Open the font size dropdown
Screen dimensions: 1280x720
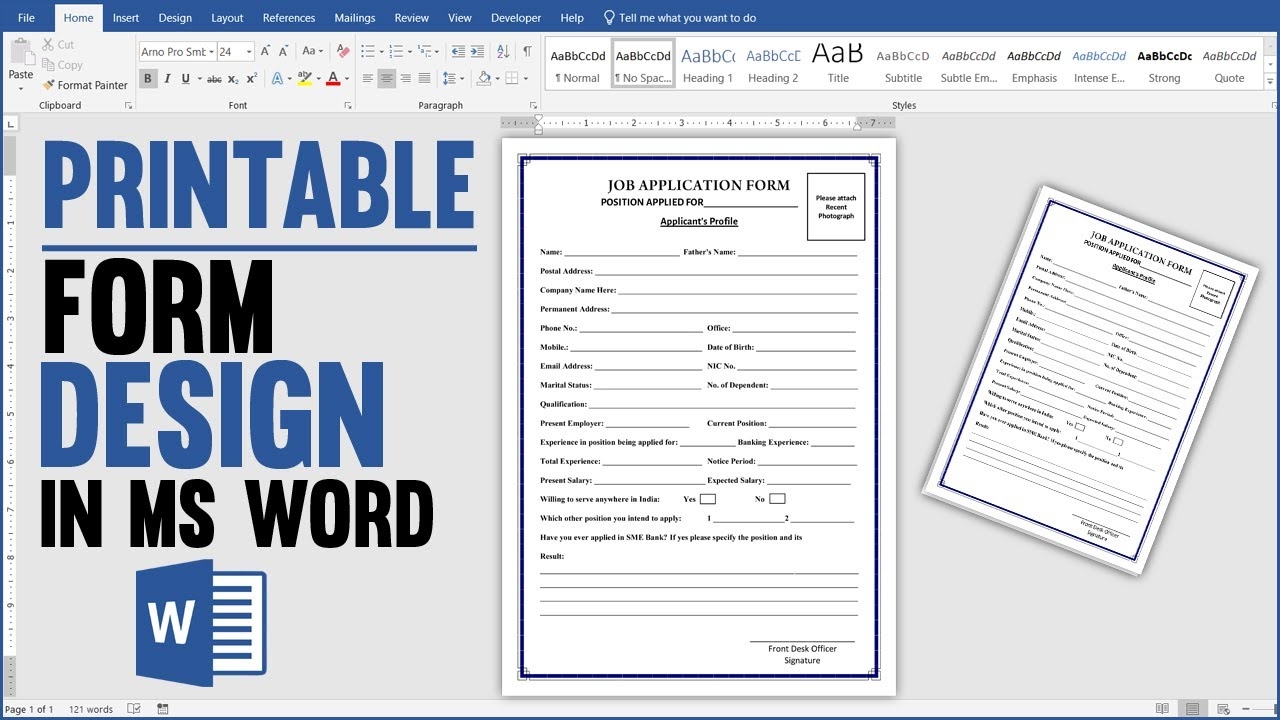tap(249, 52)
